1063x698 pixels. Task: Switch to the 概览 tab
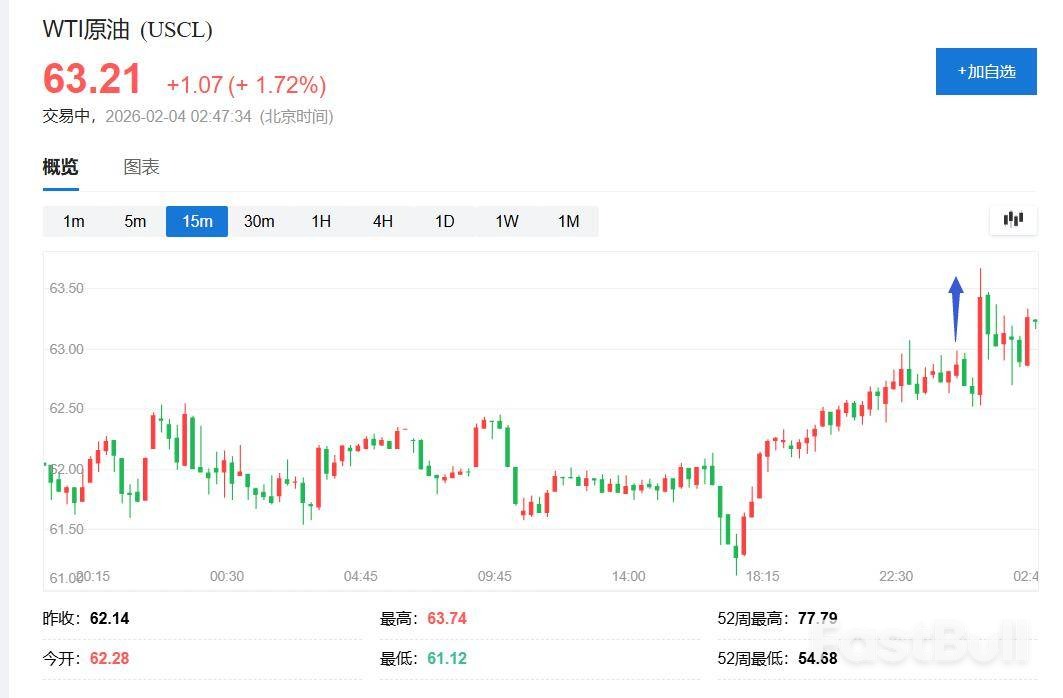tap(60, 167)
